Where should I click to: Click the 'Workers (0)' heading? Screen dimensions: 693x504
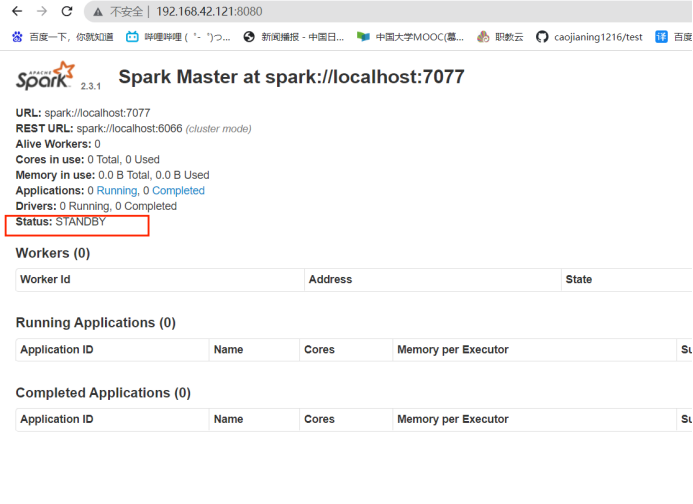tap(53, 253)
